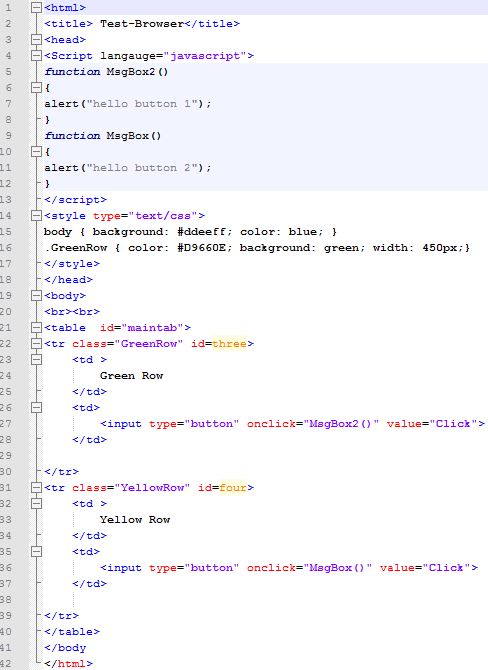Click the 'Yellow Row' cell text
Image resolution: width=488 pixels, height=670 pixels.
click(x=135, y=520)
